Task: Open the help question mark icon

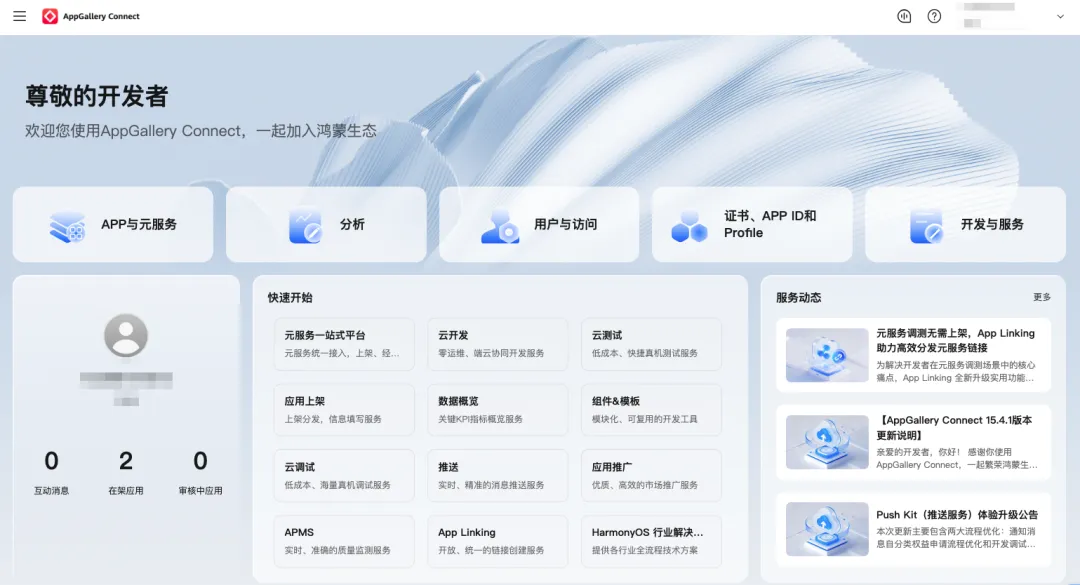Action: click(x=934, y=16)
